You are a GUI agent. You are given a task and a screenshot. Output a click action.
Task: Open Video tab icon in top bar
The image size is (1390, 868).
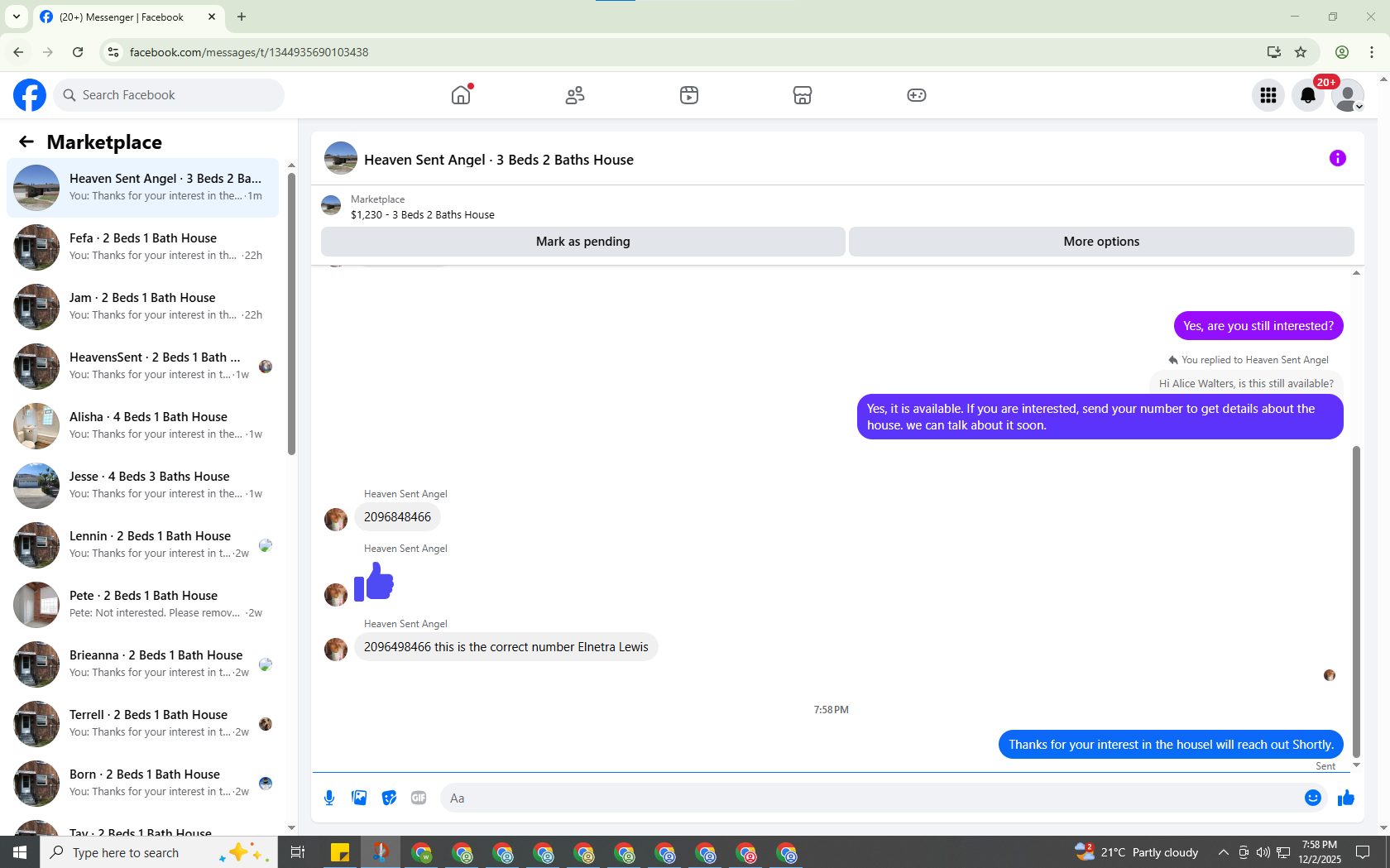(x=689, y=95)
